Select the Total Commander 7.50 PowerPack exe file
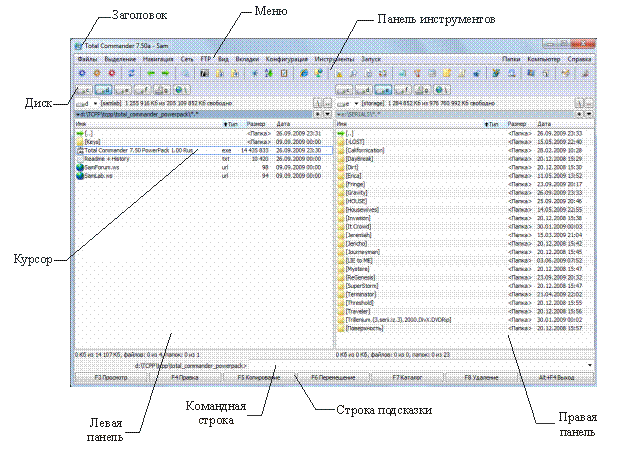 click(x=204, y=150)
